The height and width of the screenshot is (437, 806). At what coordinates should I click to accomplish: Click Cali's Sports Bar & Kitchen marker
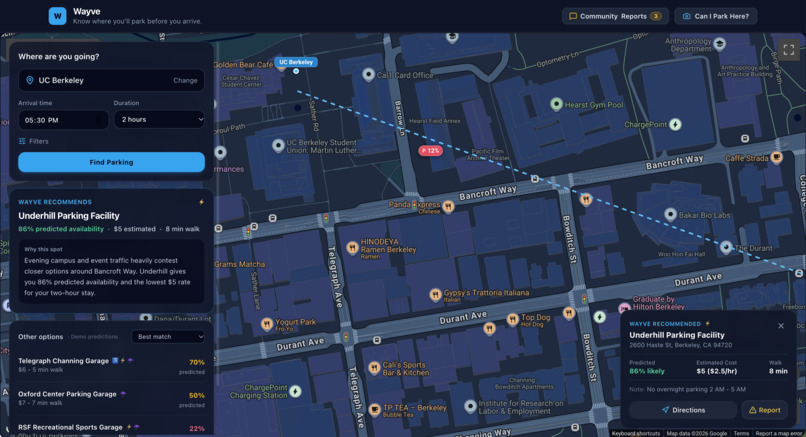[374, 368]
